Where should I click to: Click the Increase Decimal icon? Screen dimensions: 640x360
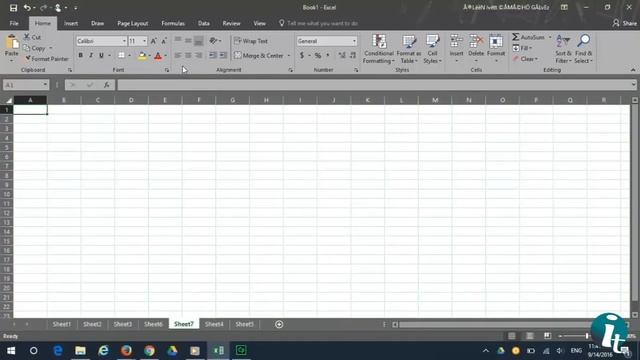click(342, 55)
